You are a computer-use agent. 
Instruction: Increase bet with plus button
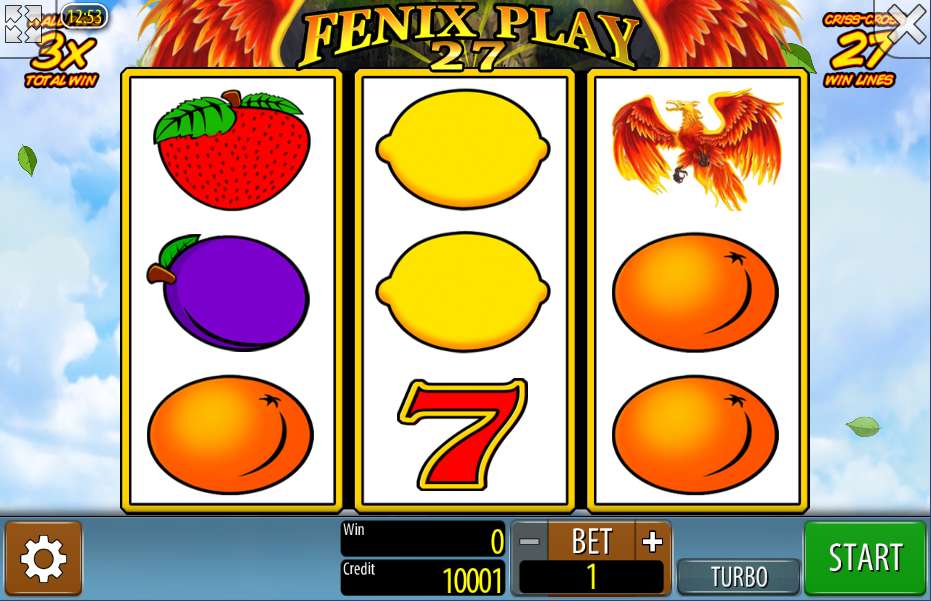[653, 541]
